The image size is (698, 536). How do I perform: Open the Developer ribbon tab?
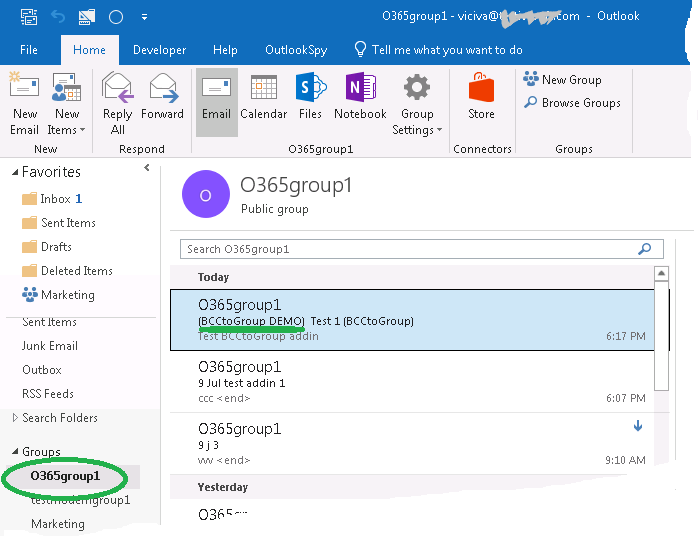pyautogui.click(x=159, y=50)
